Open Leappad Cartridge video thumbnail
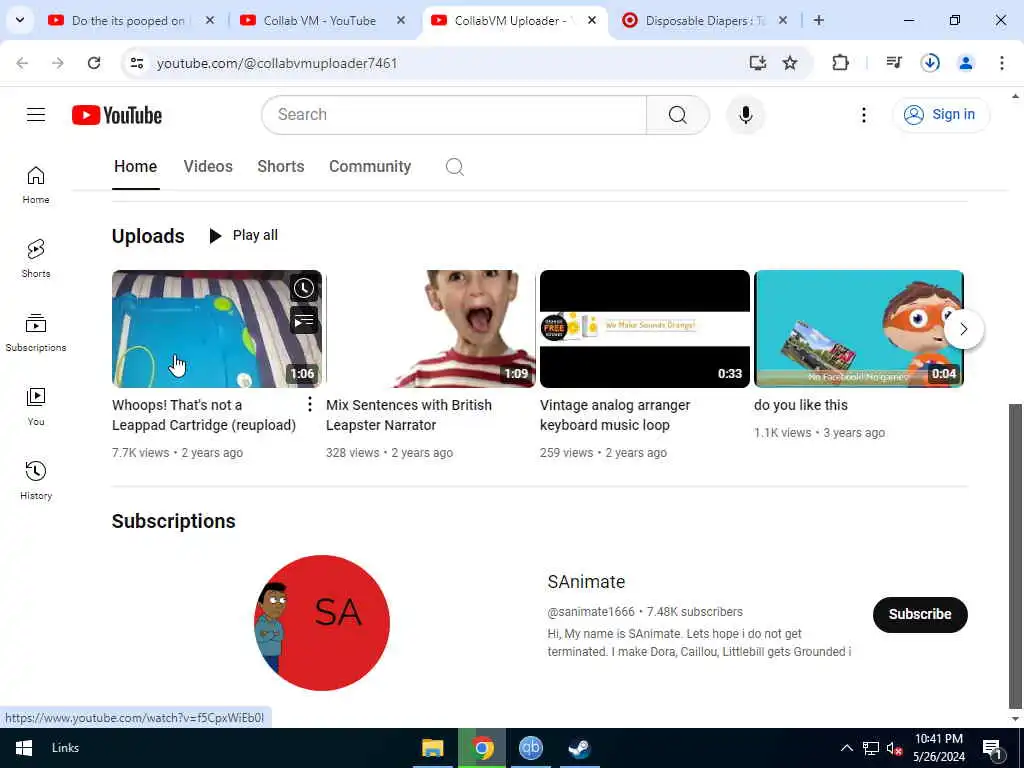Viewport: 1024px width, 768px height. (217, 329)
